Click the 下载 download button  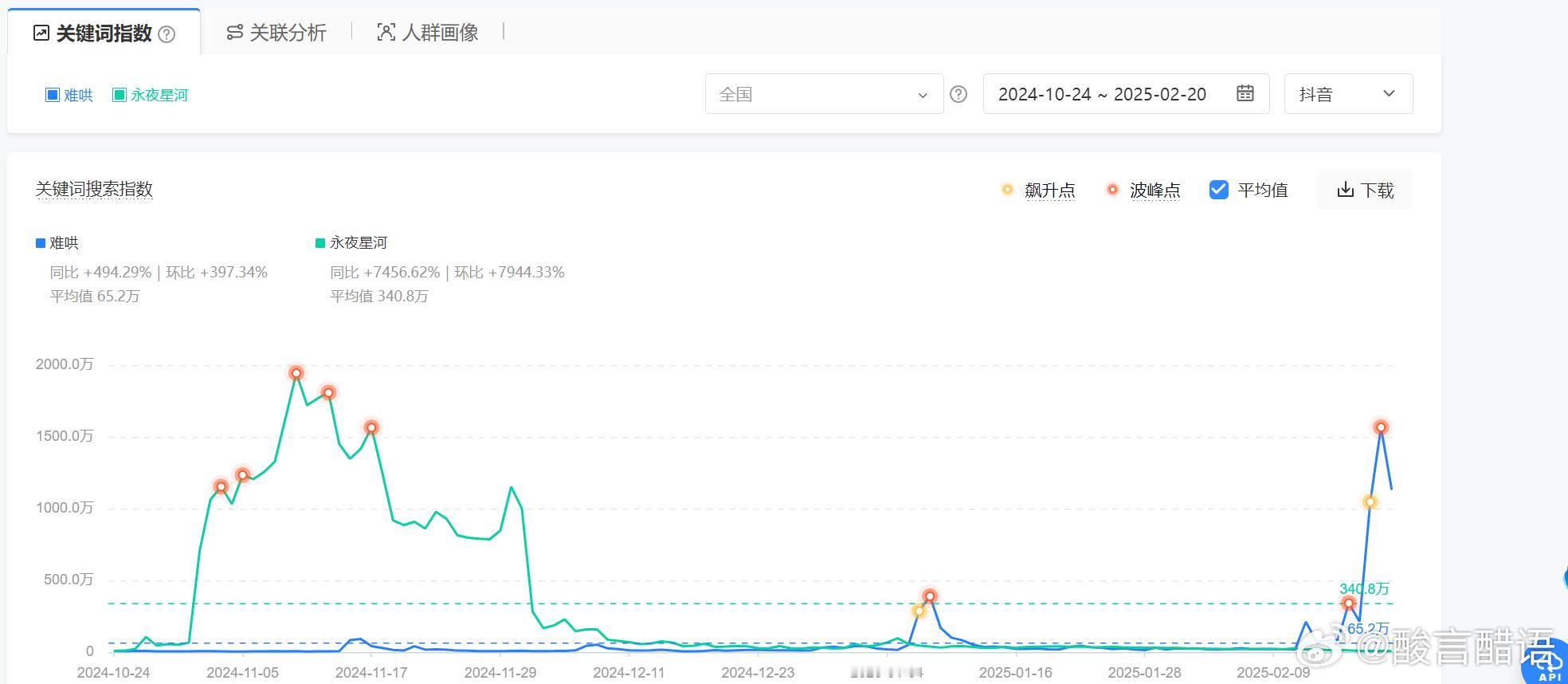1365,190
